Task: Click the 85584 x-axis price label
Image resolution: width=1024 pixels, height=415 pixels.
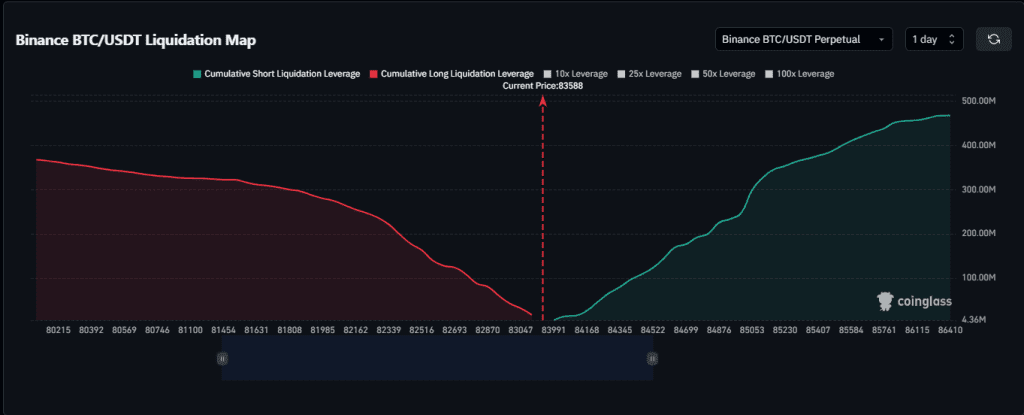Action: (x=851, y=330)
